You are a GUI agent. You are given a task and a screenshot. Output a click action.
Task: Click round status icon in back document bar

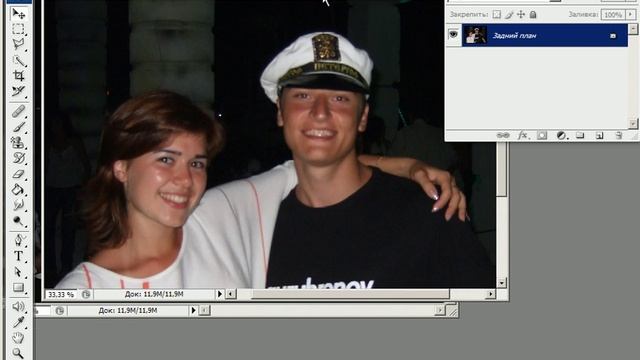[60, 311]
